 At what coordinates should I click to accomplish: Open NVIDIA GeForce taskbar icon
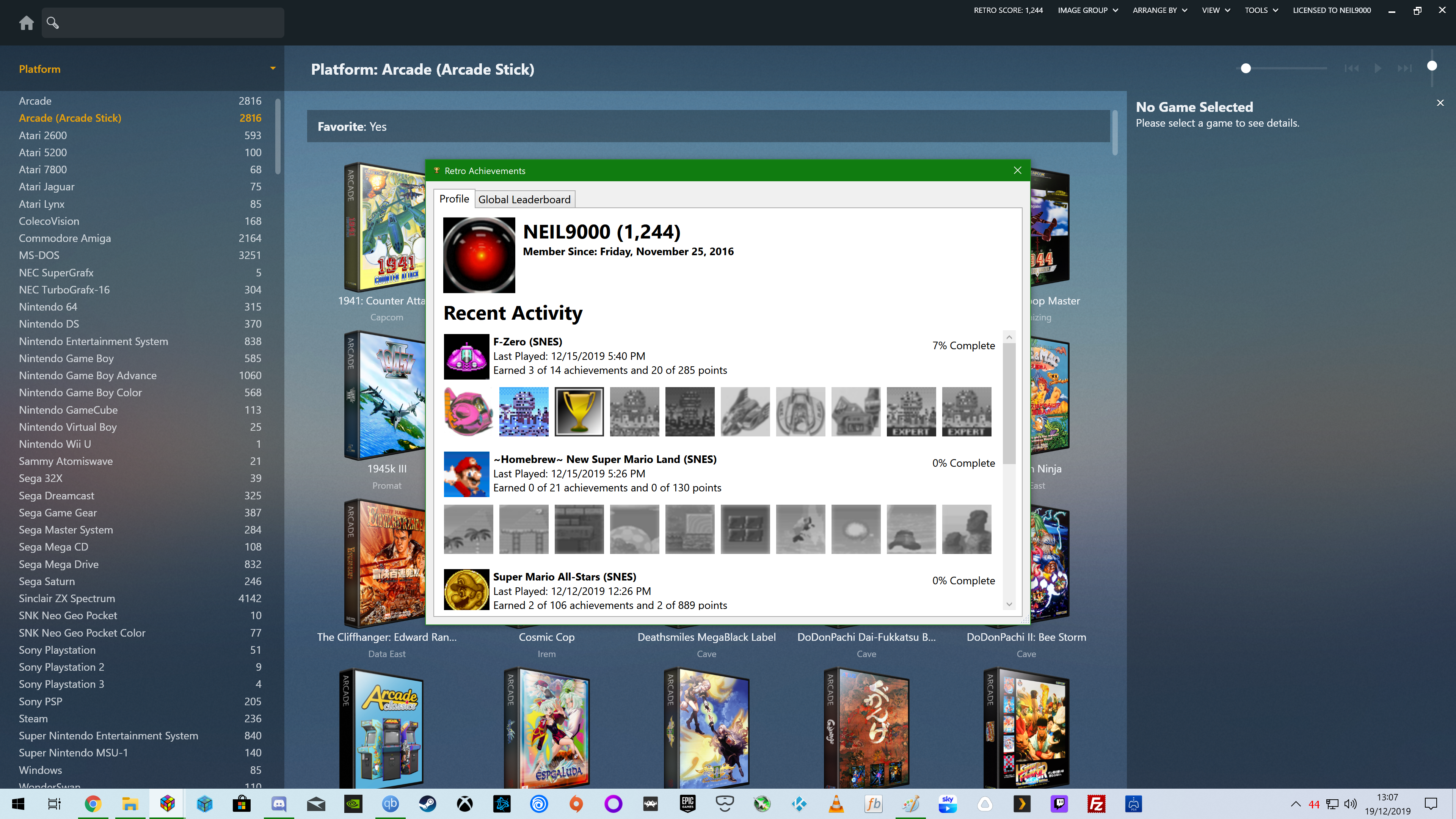pos(353,804)
